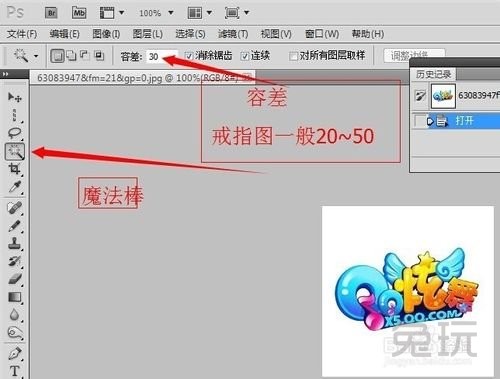Open the 图像(I) menu

(x=106, y=34)
